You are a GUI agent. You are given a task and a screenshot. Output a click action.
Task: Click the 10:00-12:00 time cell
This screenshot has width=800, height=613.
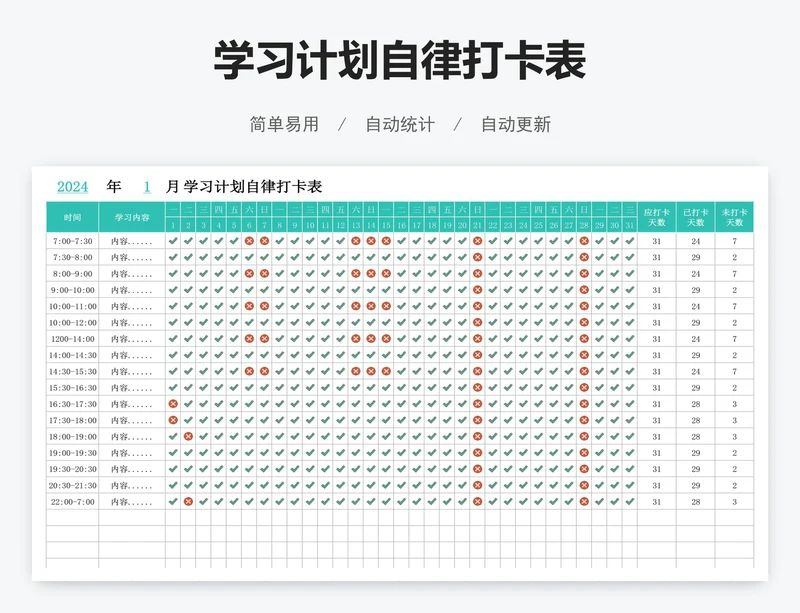coord(72,323)
